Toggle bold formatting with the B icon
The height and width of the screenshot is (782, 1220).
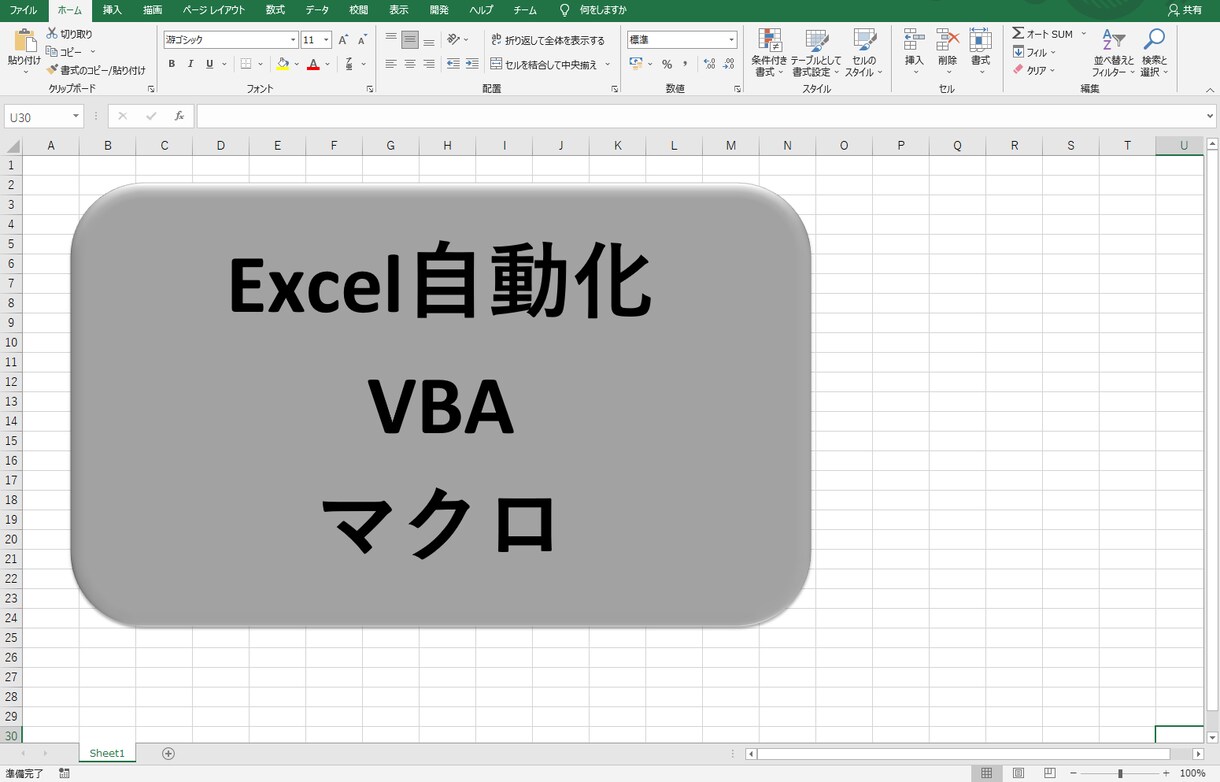[171, 63]
